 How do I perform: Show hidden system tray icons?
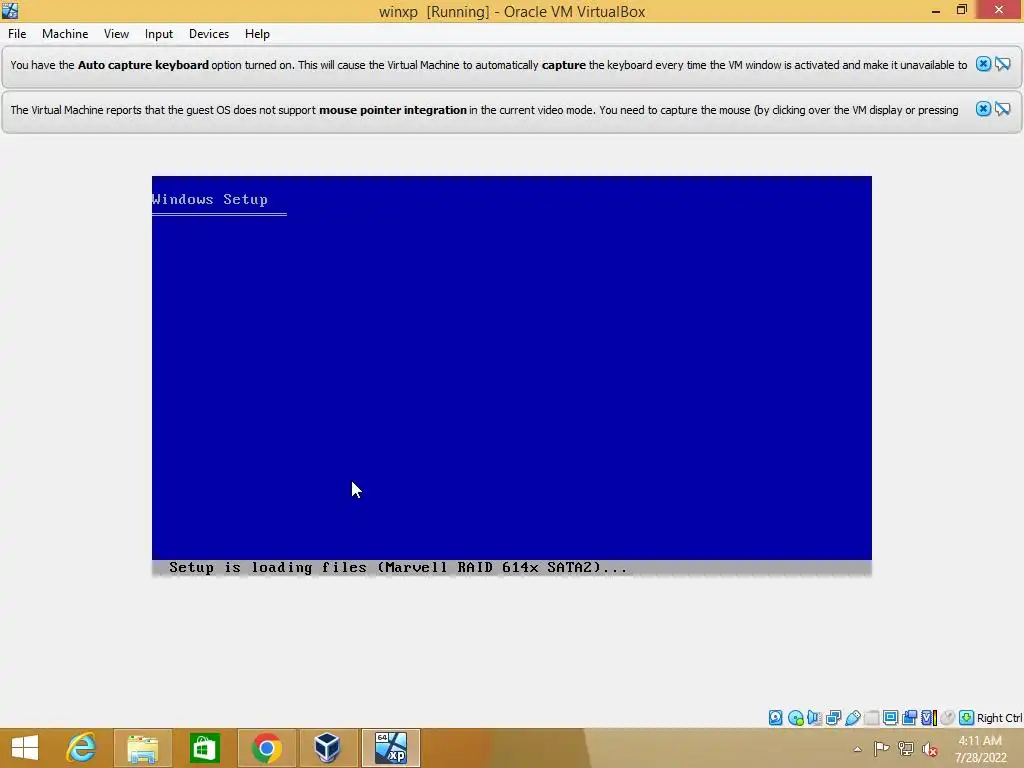coord(857,749)
